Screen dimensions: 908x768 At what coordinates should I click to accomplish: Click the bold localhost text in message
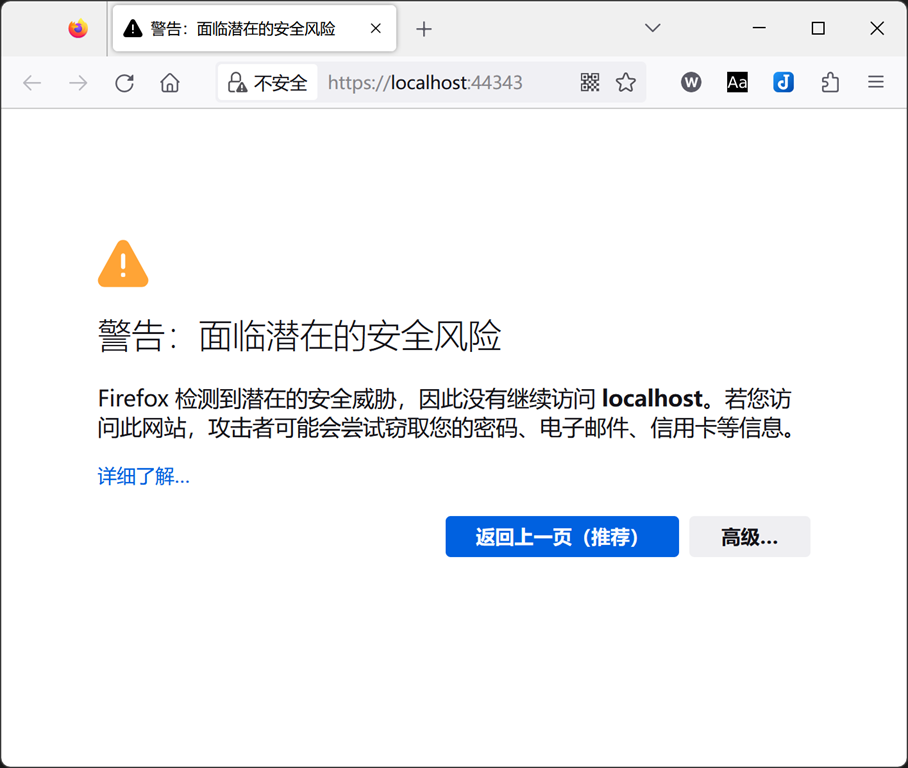tap(652, 398)
